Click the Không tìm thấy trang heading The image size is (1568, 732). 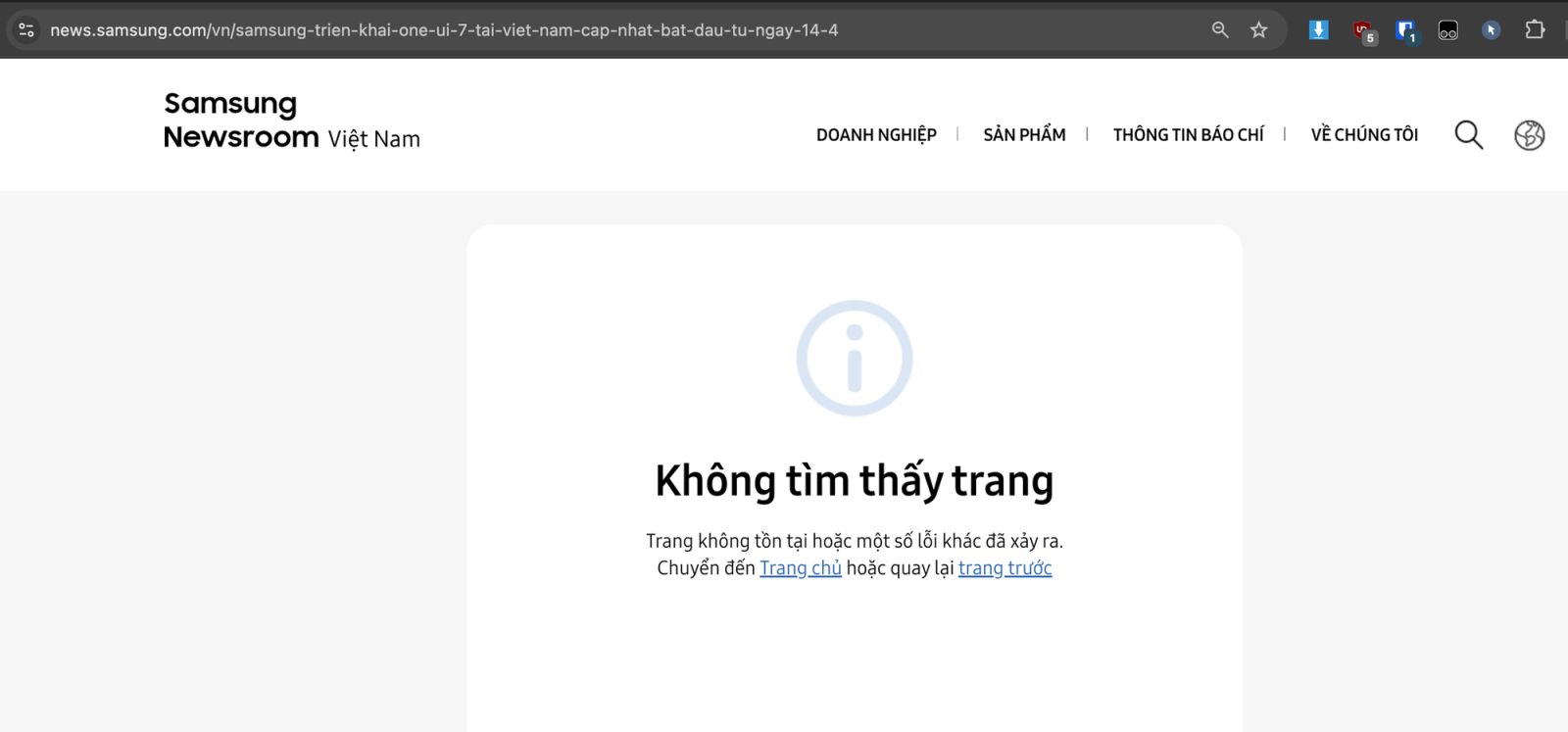(x=855, y=481)
